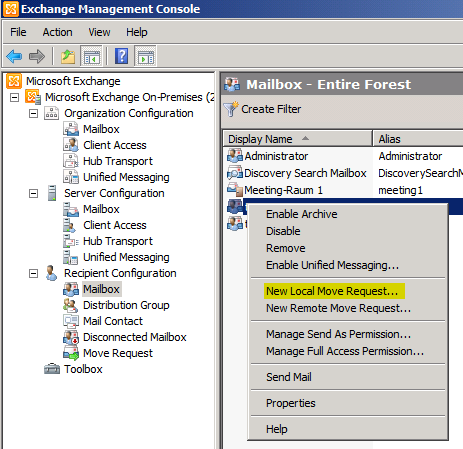The height and width of the screenshot is (449, 463).
Task: Choose Enable Unified Messaging from context menu
Action: [x=348, y=265]
